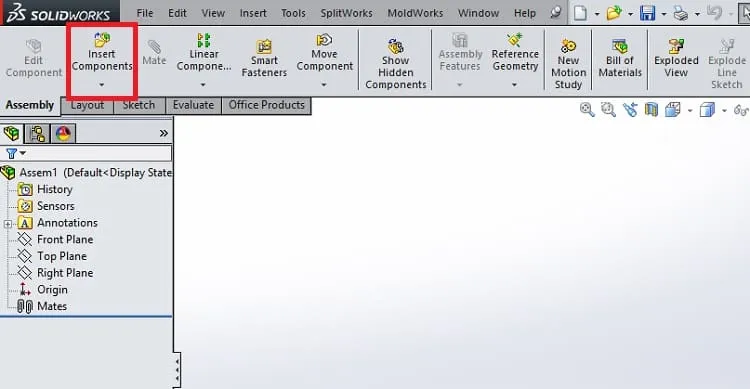Image resolution: width=750 pixels, height=389 pixels.
Task: Expand the Annotations tree node
Action: [8, 223]
